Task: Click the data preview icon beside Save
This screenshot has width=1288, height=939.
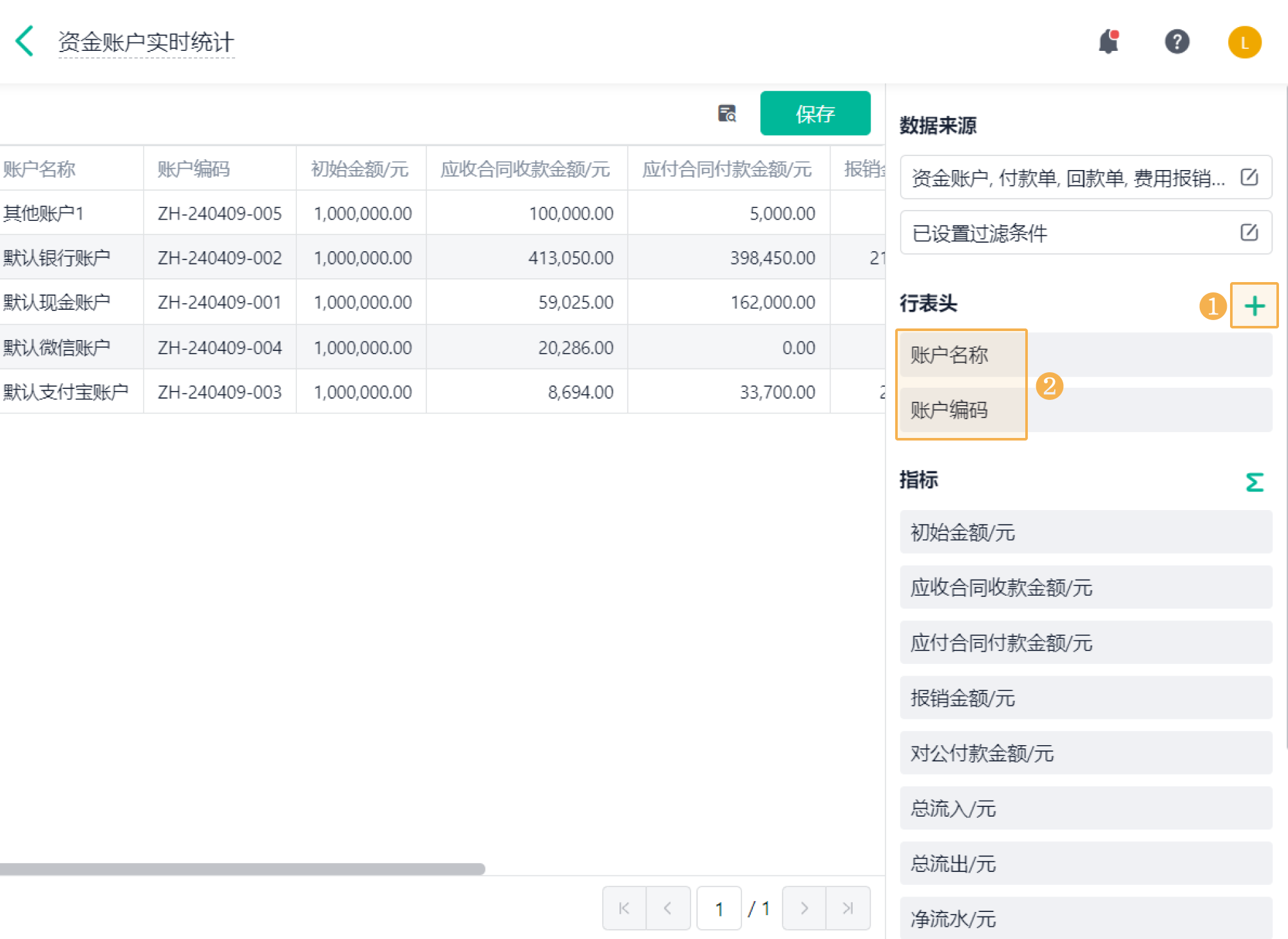Action: (x=727, y=113)
